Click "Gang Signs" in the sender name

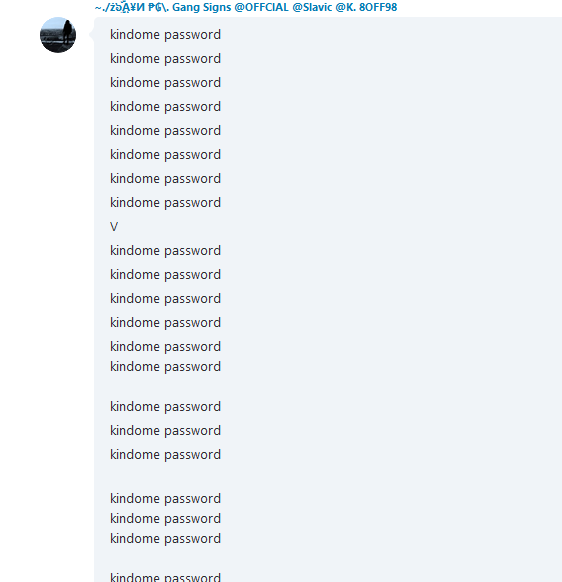202,7
